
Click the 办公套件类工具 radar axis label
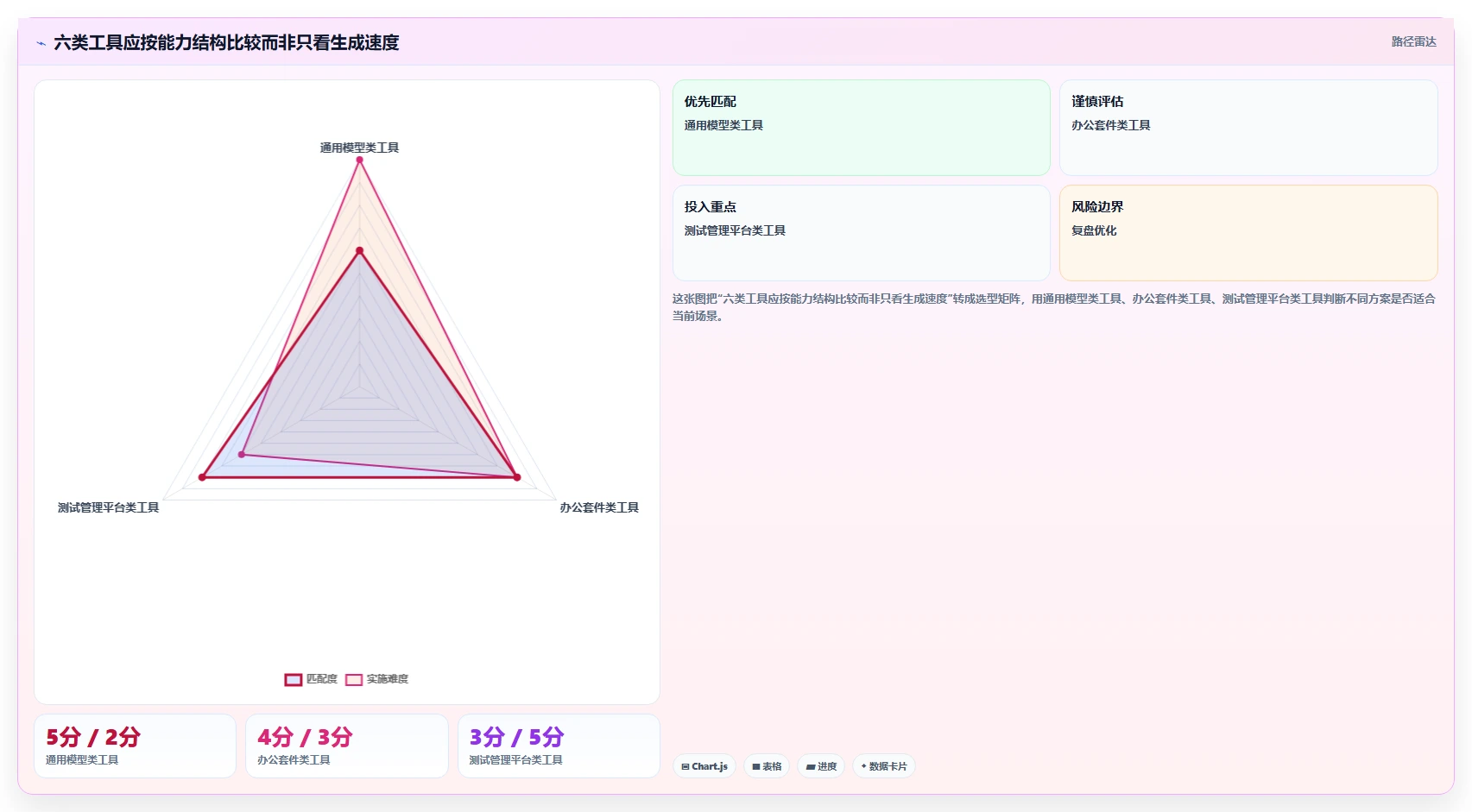[x=599, y=508]
